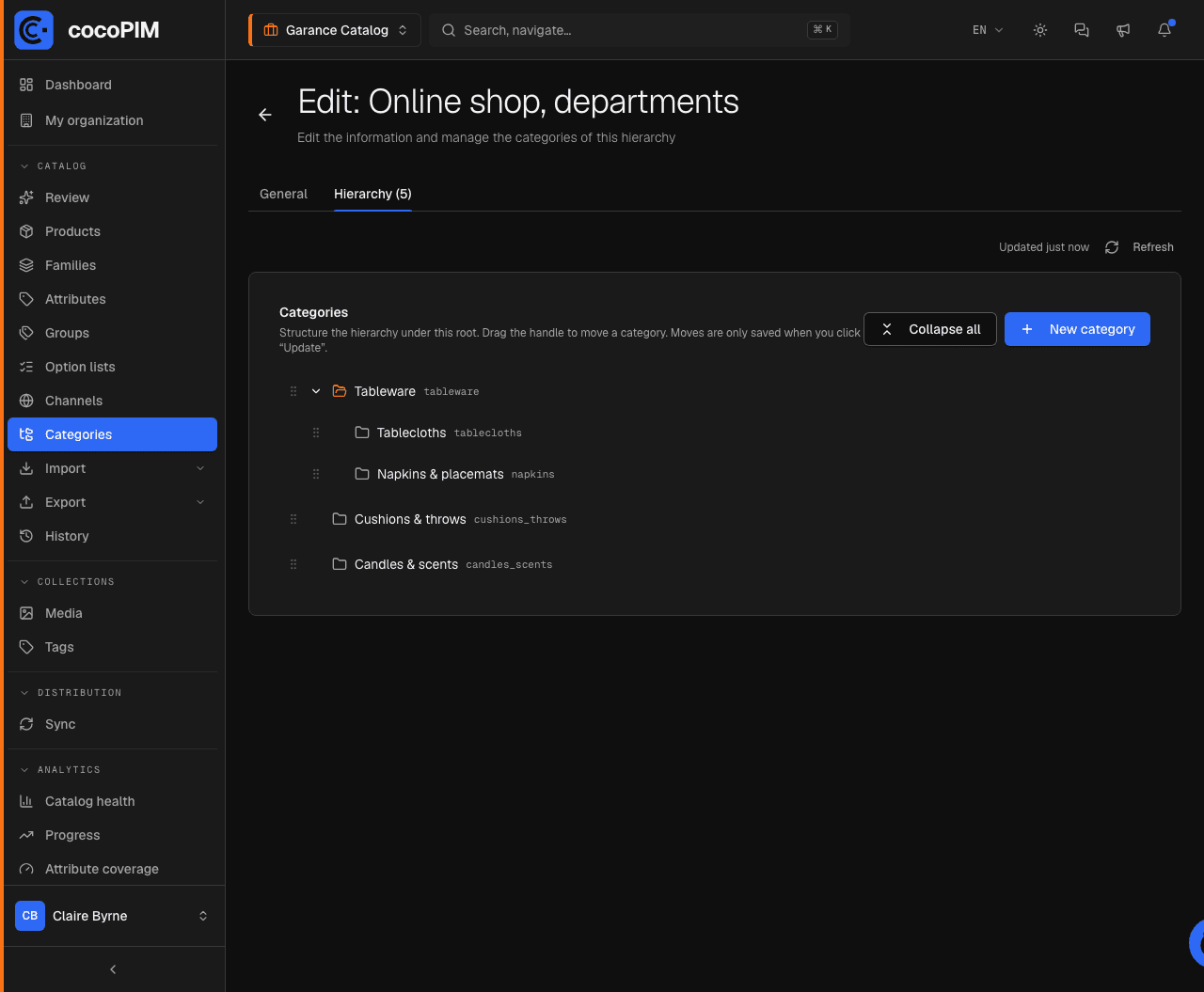
Task: Collapse the Analytics sidebar section
Action: click(60, 770)
